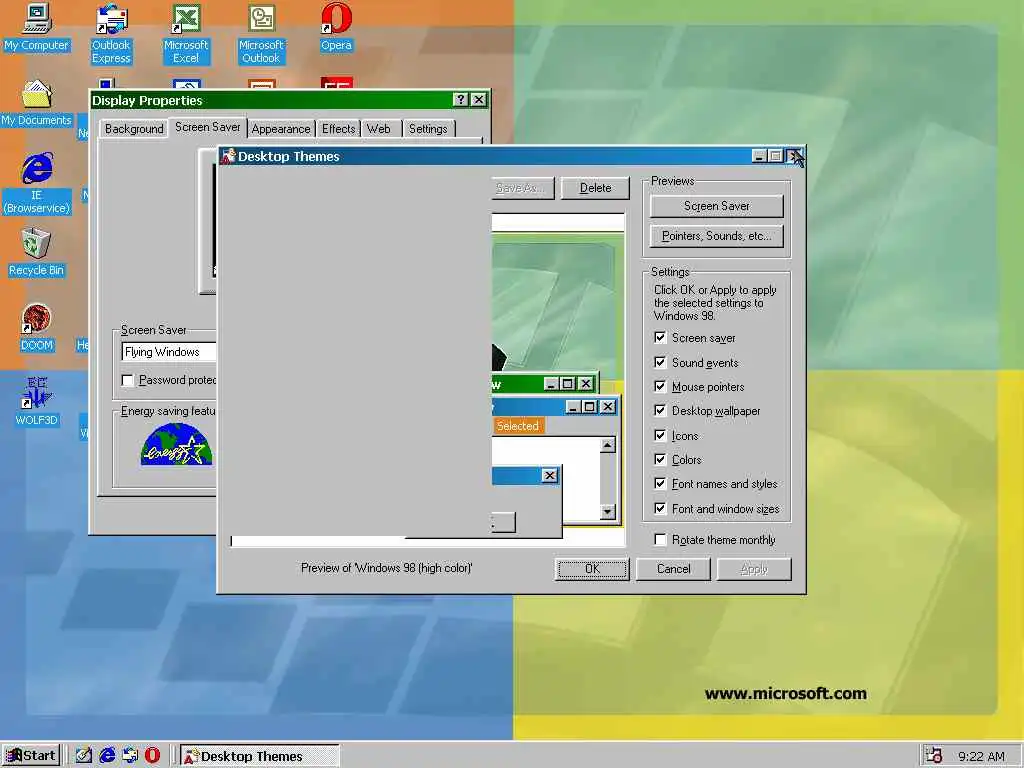
Task: Click the Desktop Themes taskbar button
Action: tap(259, 756)
